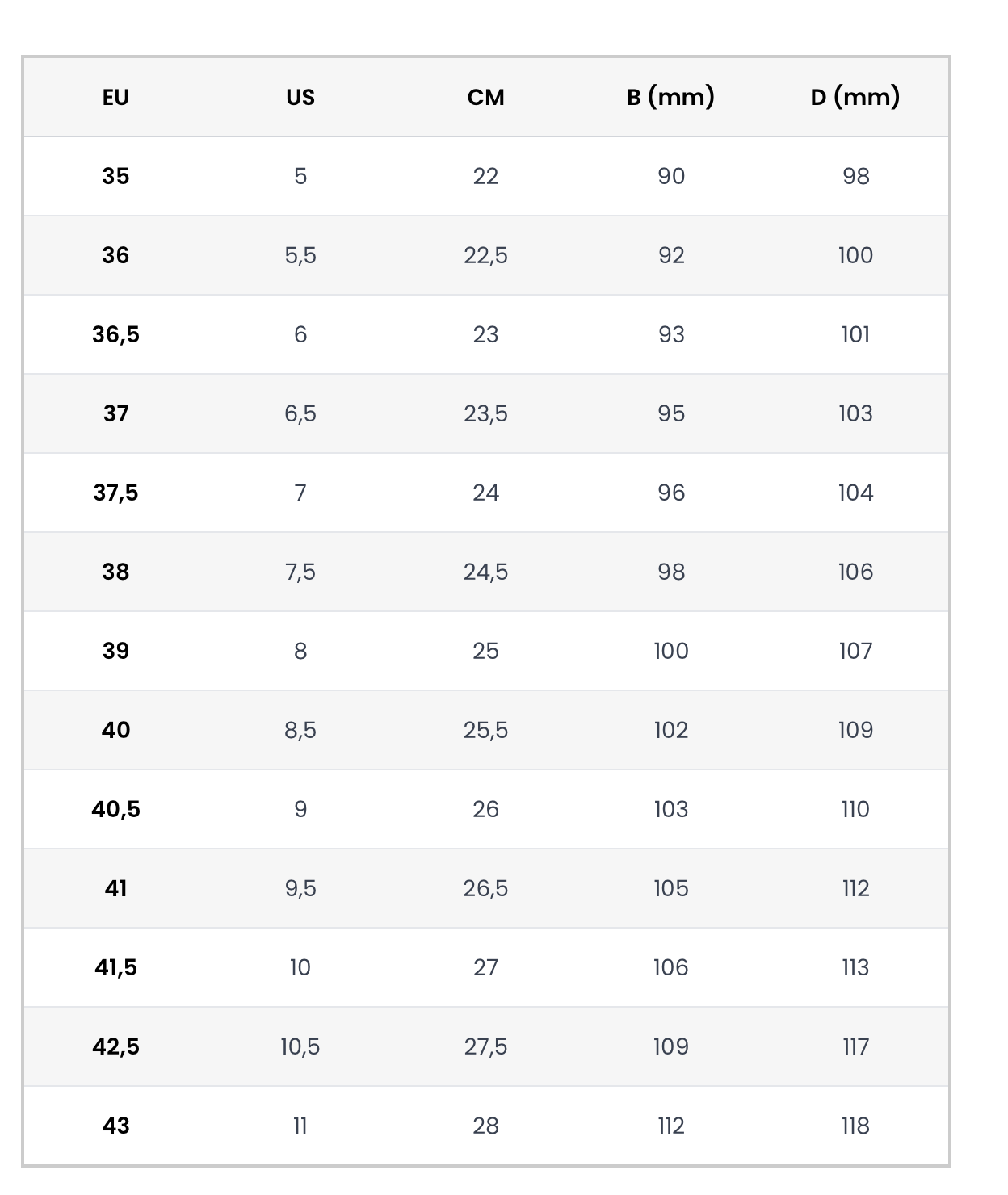The image size is (1008, 1195).
Task: Click the 22,5 CM cell
Action: [485, 255]
